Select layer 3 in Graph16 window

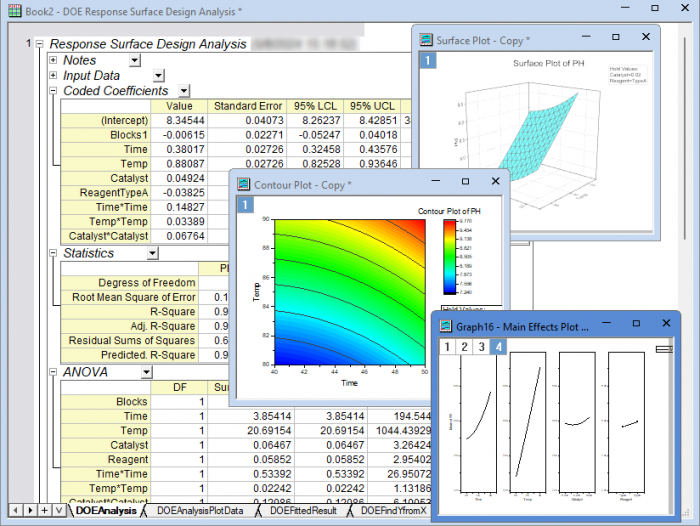pyautogui.click(x=481, y=347)
